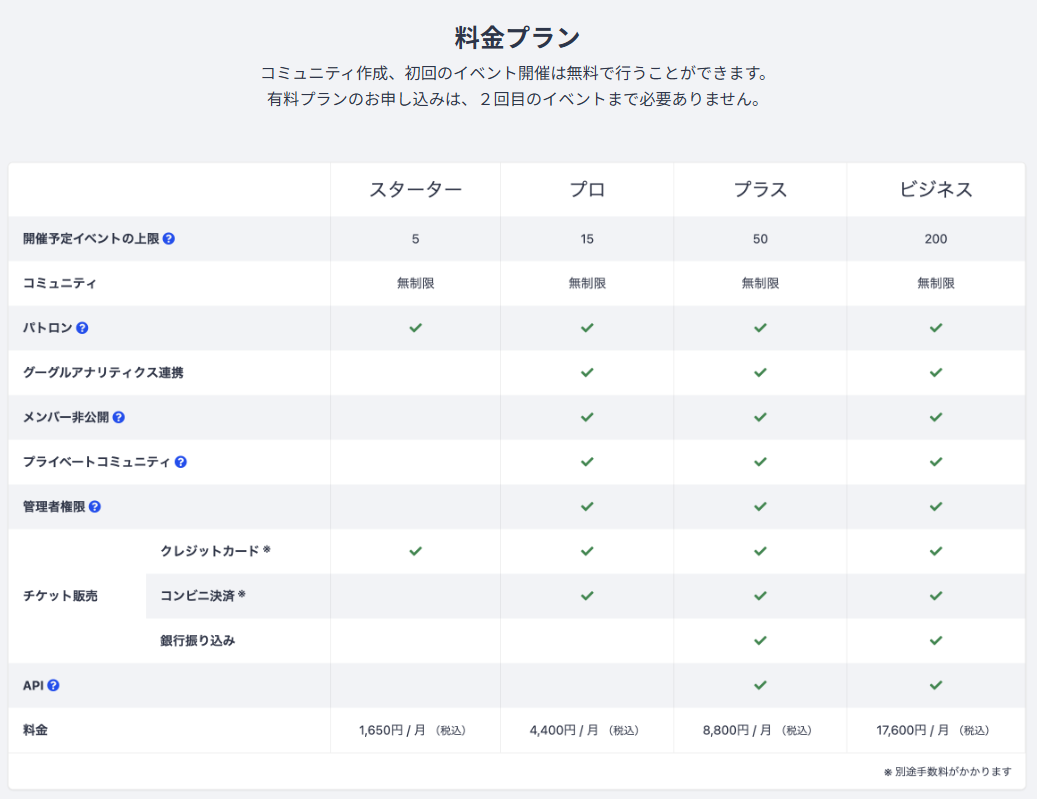This screenshot has height=799, width=1037.
Task: Click コンビニ決済 checkmark under プロ
Action: pos(587,596)
